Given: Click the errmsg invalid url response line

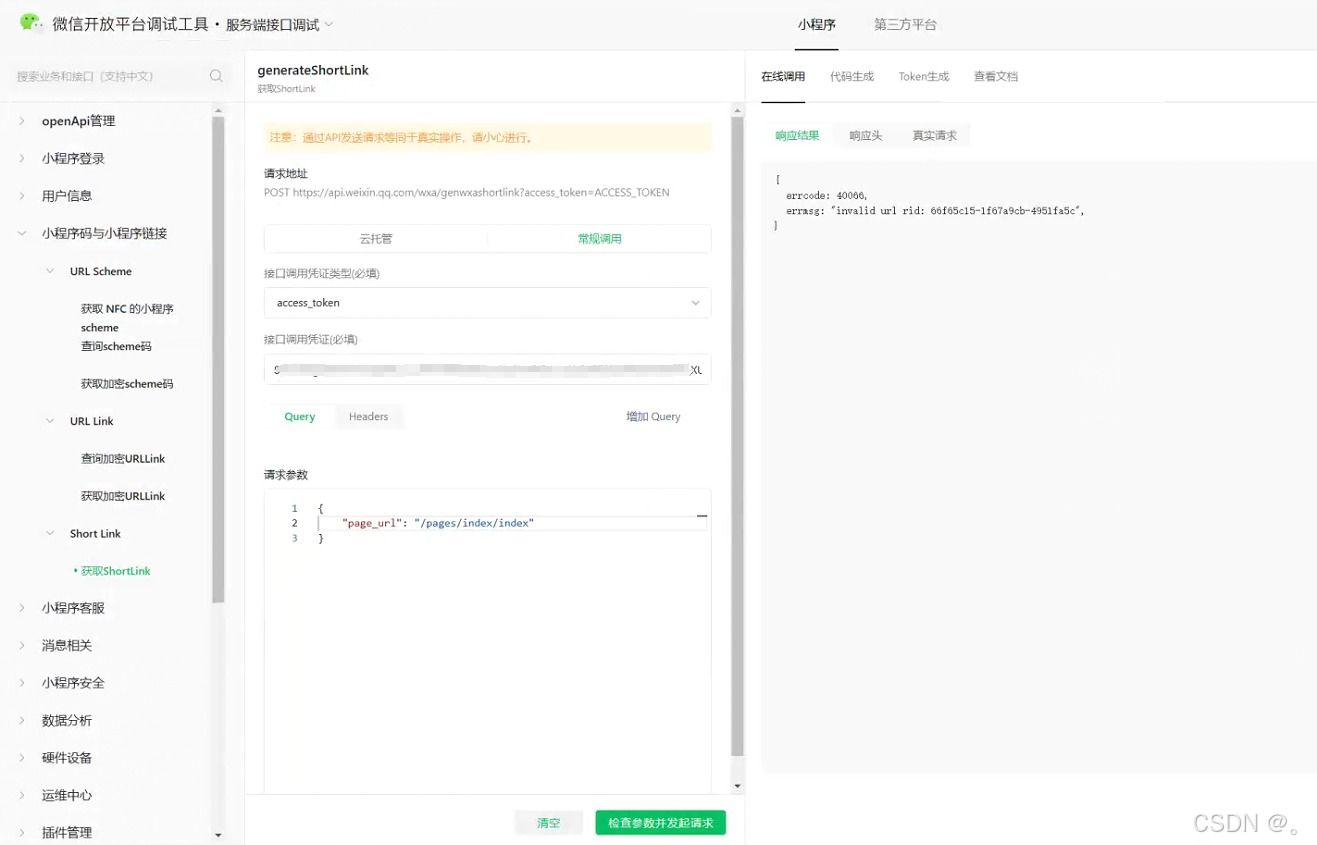Looking at the screenshot, I should [935, 211].
